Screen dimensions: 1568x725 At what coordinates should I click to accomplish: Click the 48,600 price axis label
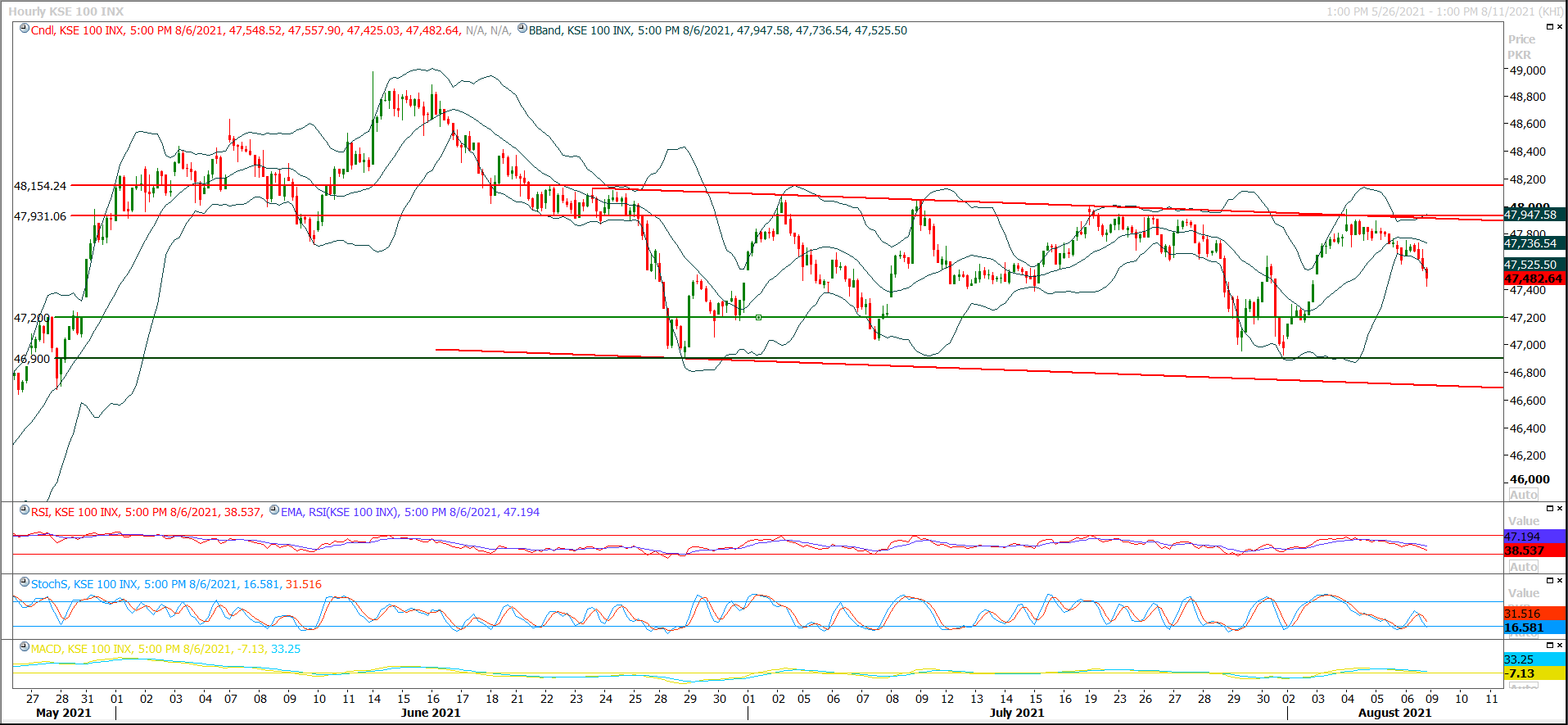click(1528, 124)
